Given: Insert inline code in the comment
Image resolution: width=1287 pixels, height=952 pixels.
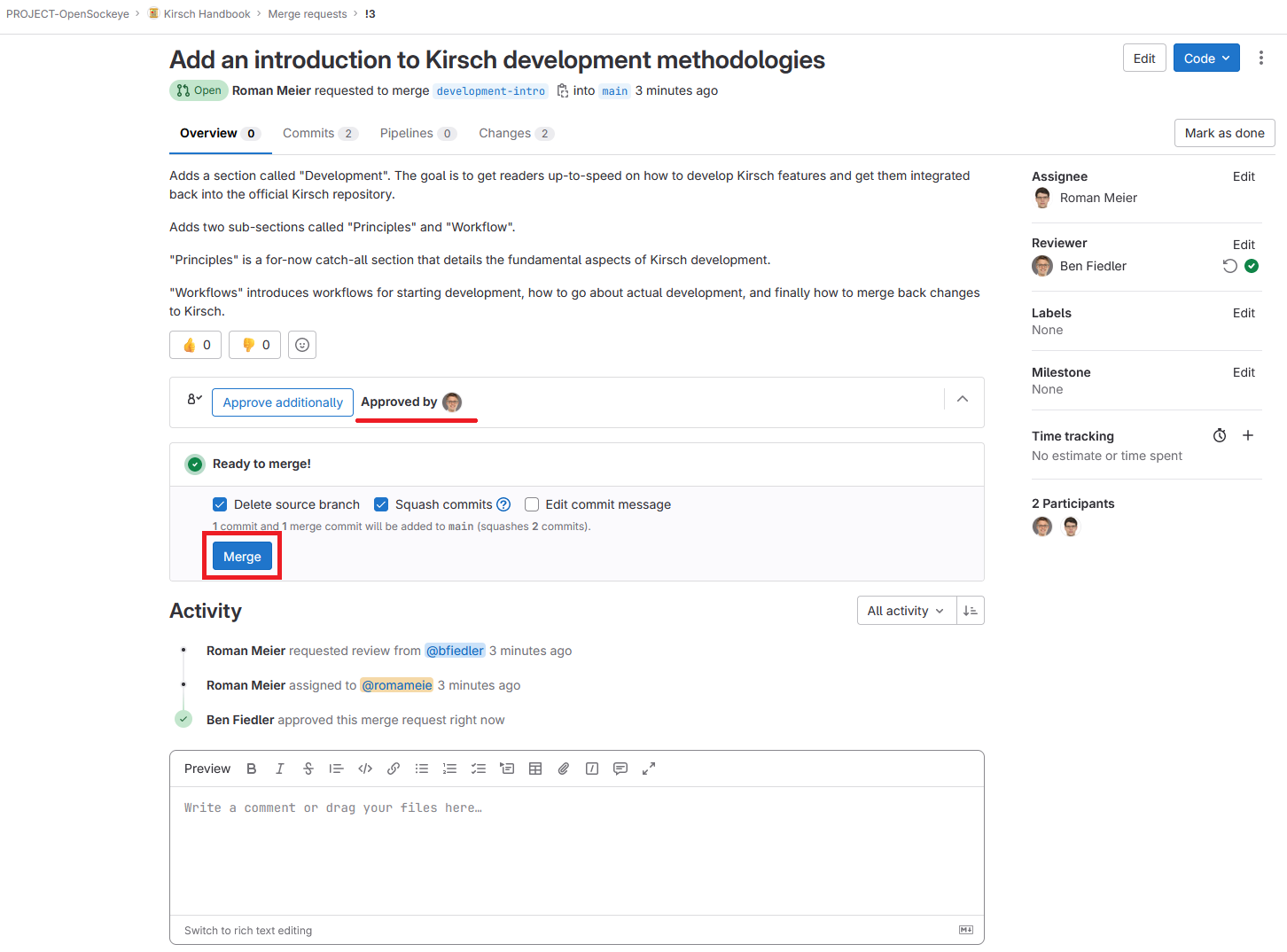Looking at the screenshot, I should (x=365, y=769).
